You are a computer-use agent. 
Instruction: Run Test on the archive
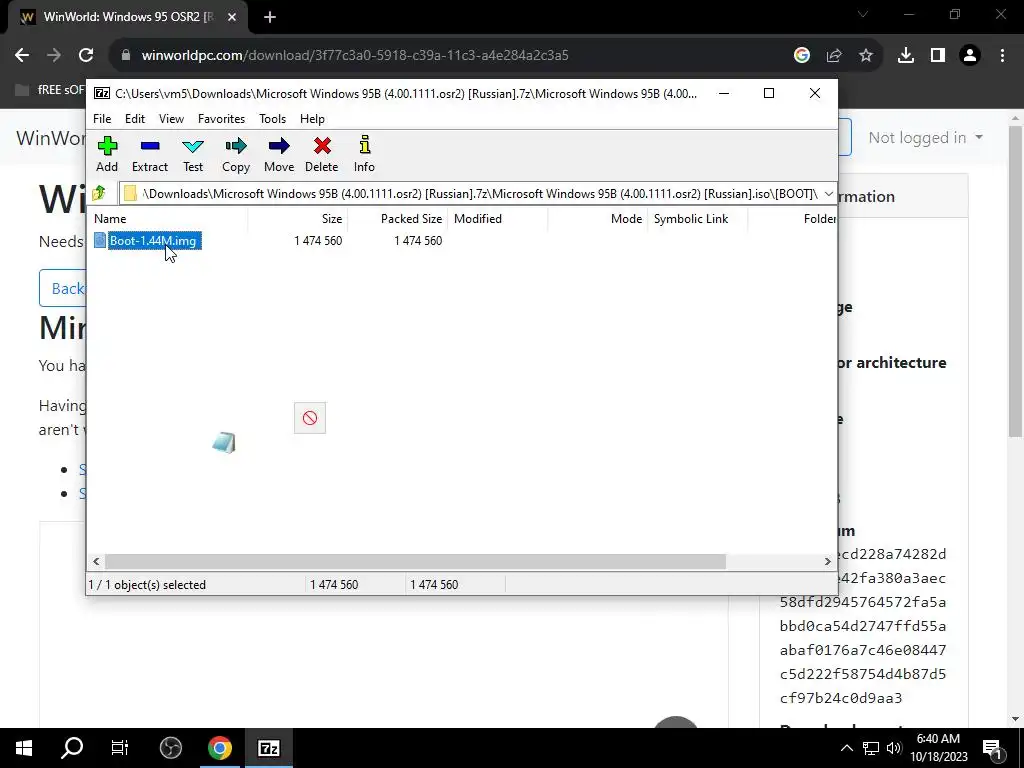point(193,154)
